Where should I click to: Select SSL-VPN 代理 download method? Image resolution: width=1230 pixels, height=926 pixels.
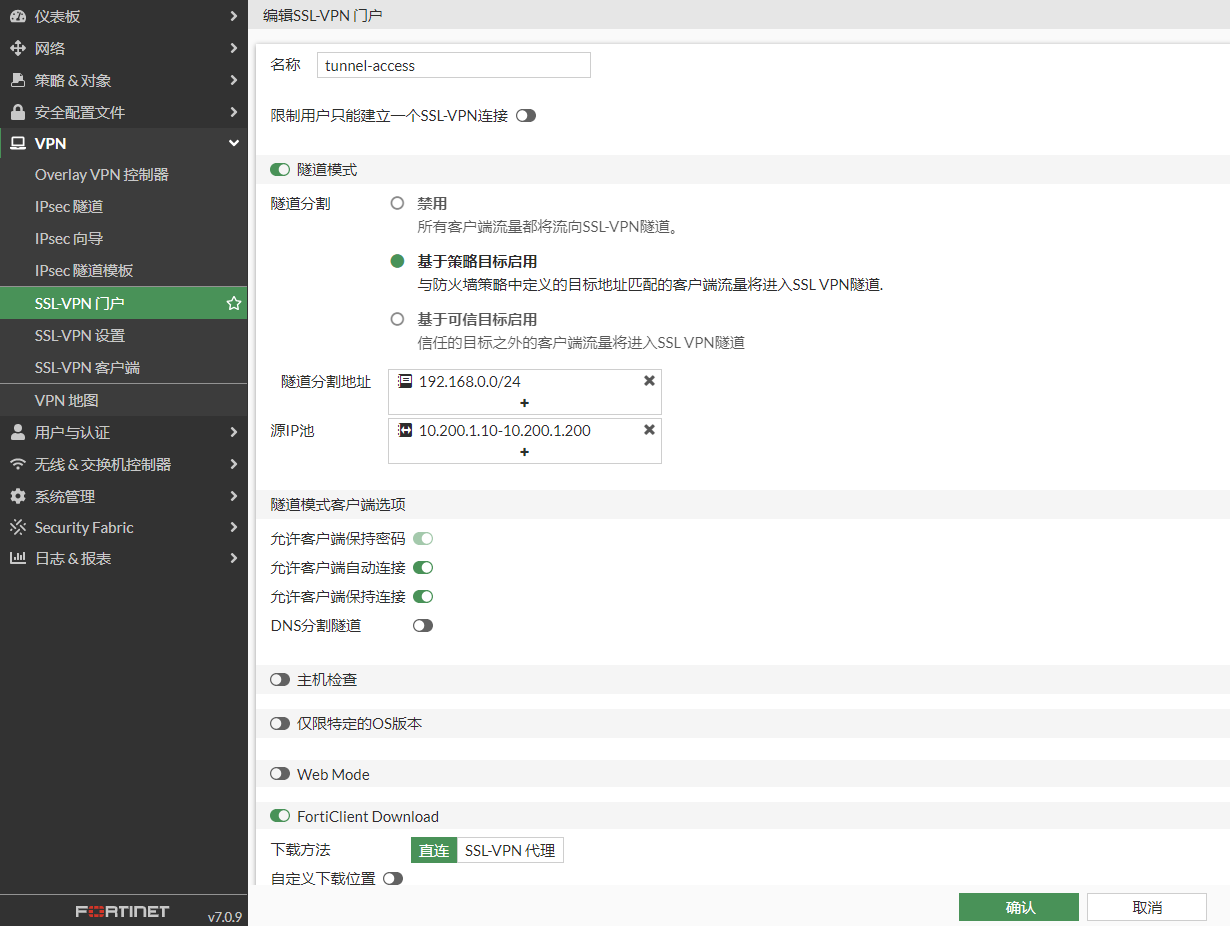coord(510,850)
